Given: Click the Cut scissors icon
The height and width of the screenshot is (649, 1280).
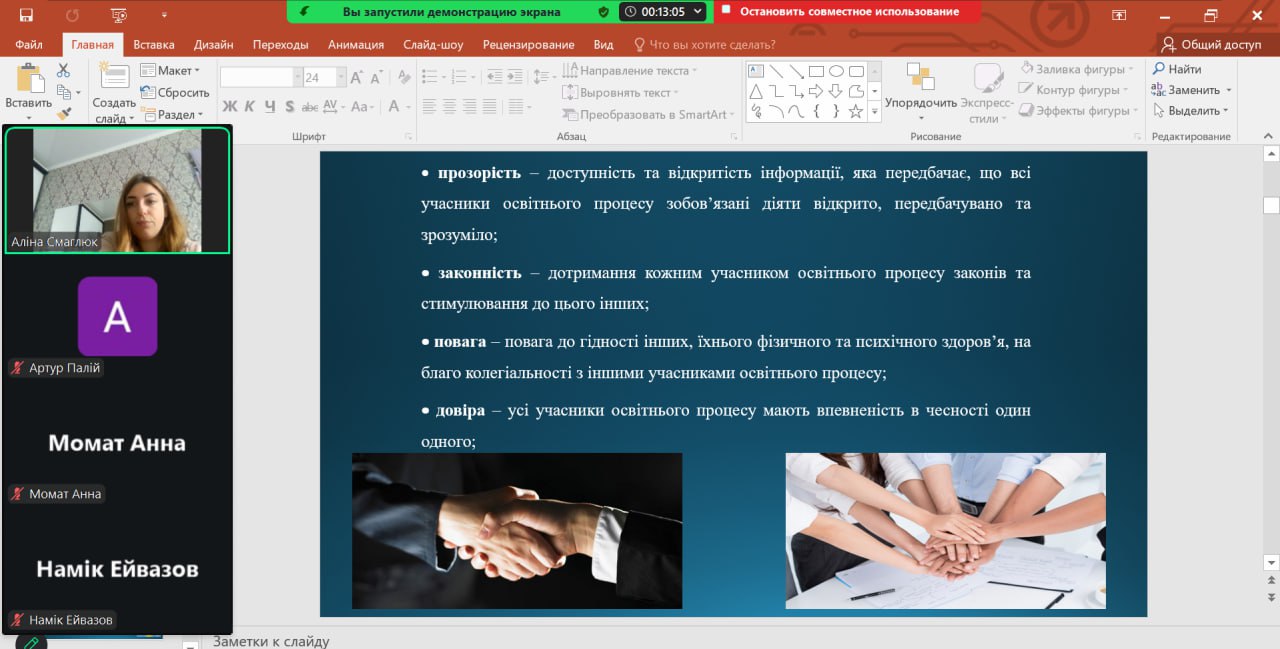Looking at the screenshot, I should (x=63, y=71).
